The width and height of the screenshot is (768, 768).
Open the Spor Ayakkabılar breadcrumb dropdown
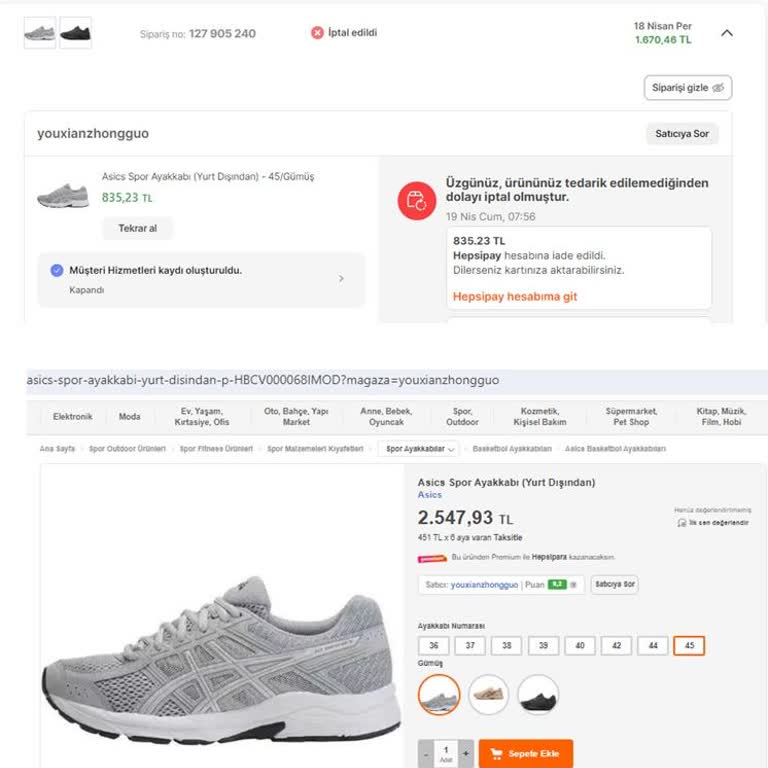tap(418, 449)
